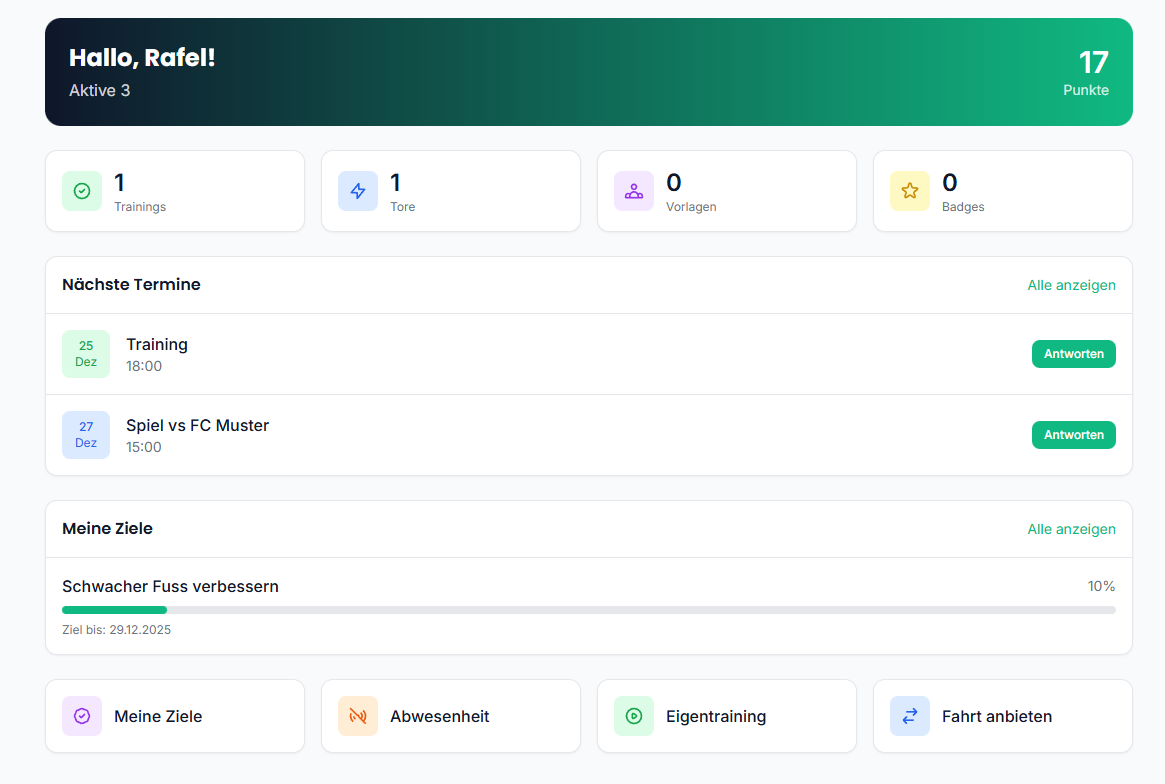1165x784 pixels.
Task: Click the purple Meine Ziele shortcut icon
Action: pos(82,716)
